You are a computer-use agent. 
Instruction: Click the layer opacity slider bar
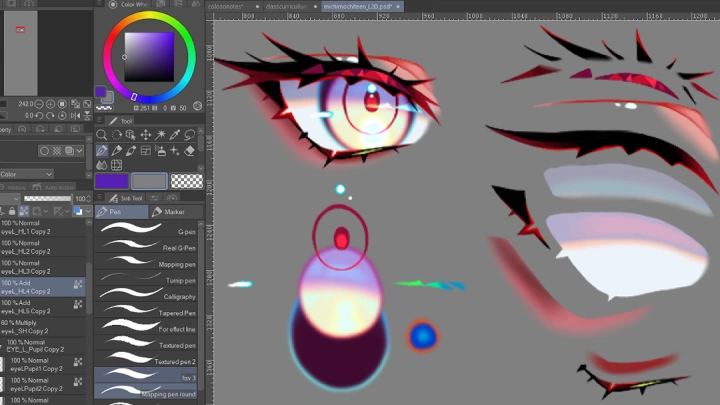click(x=47, y=199)
